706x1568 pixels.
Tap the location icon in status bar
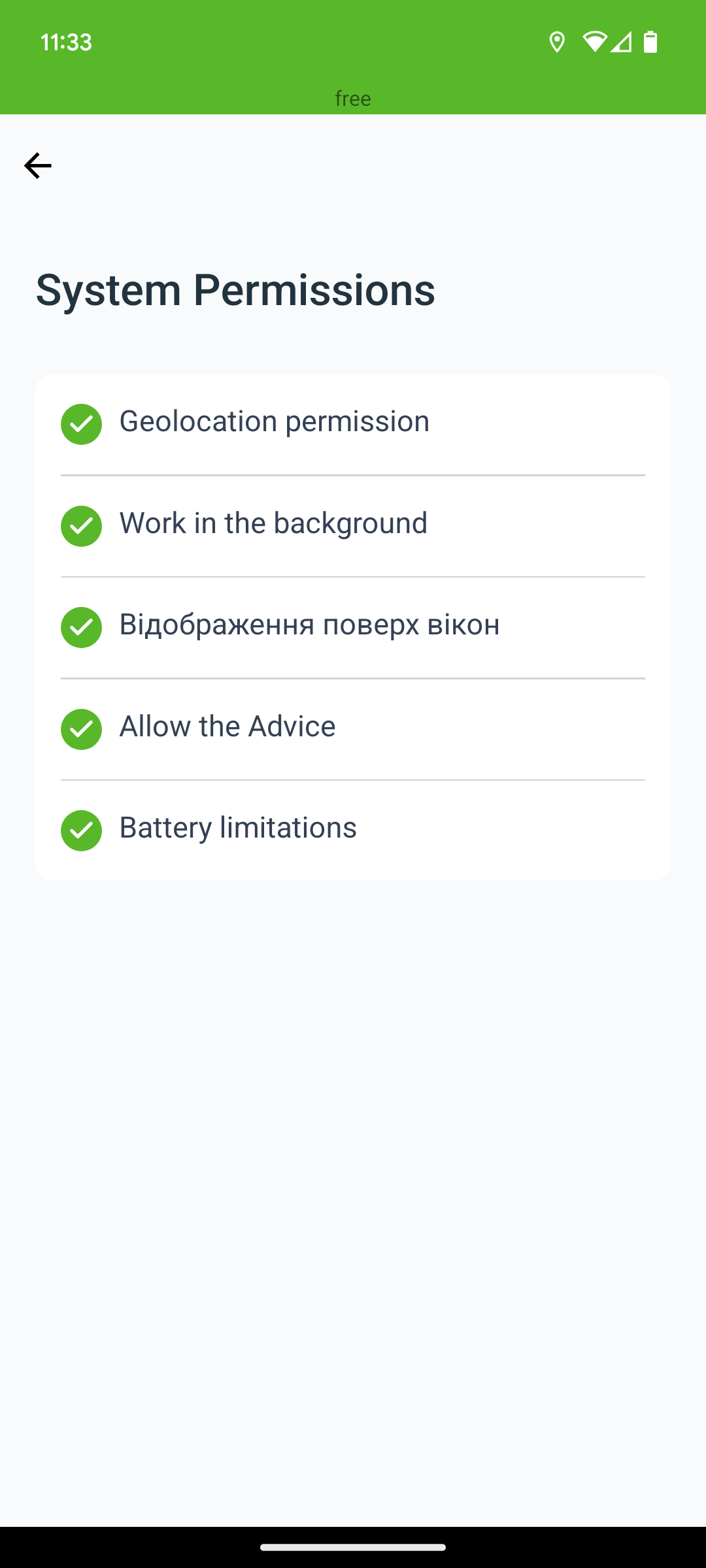pos(557,42)
